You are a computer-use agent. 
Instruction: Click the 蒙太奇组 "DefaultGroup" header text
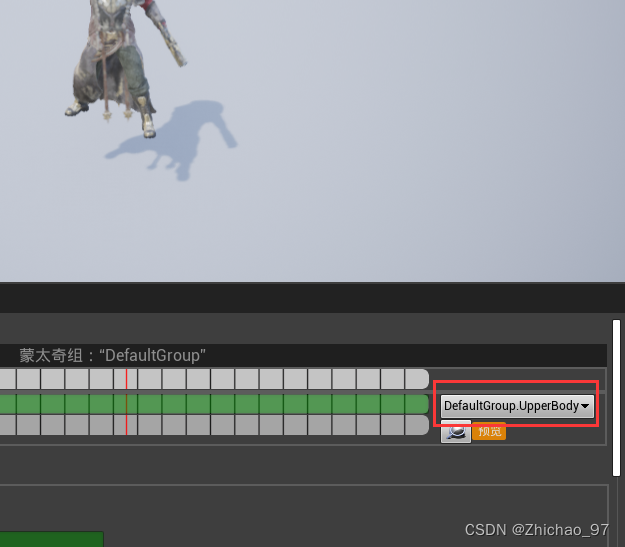(112, 356)
